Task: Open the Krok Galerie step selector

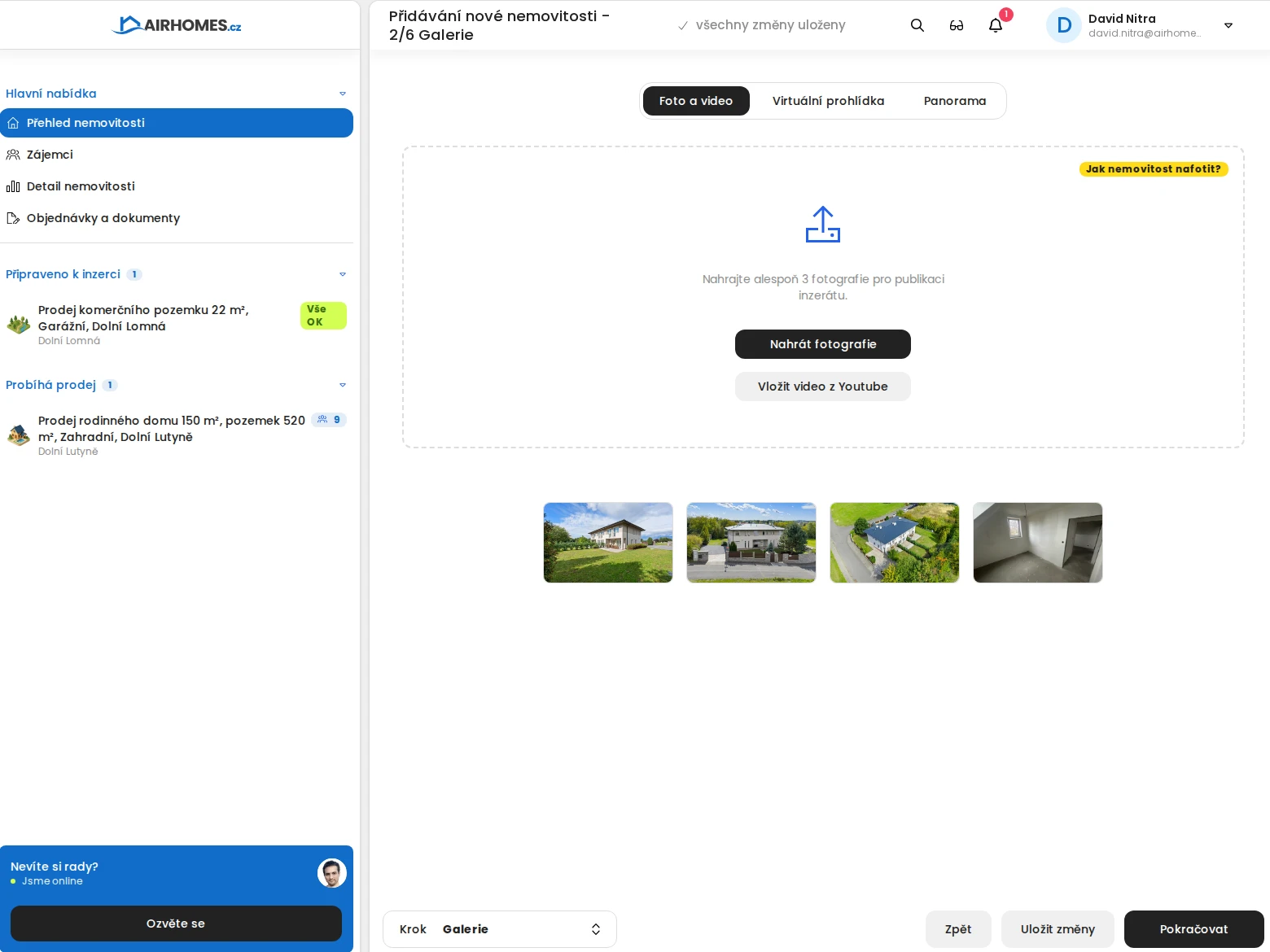Action: 500,929
